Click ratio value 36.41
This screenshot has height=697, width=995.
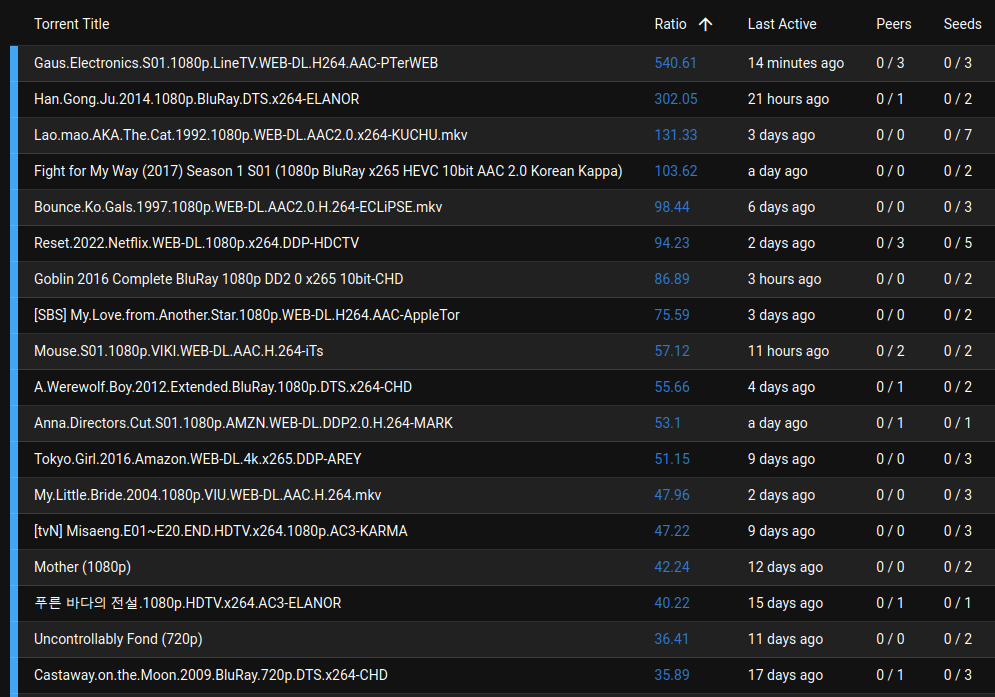point(671,639)
